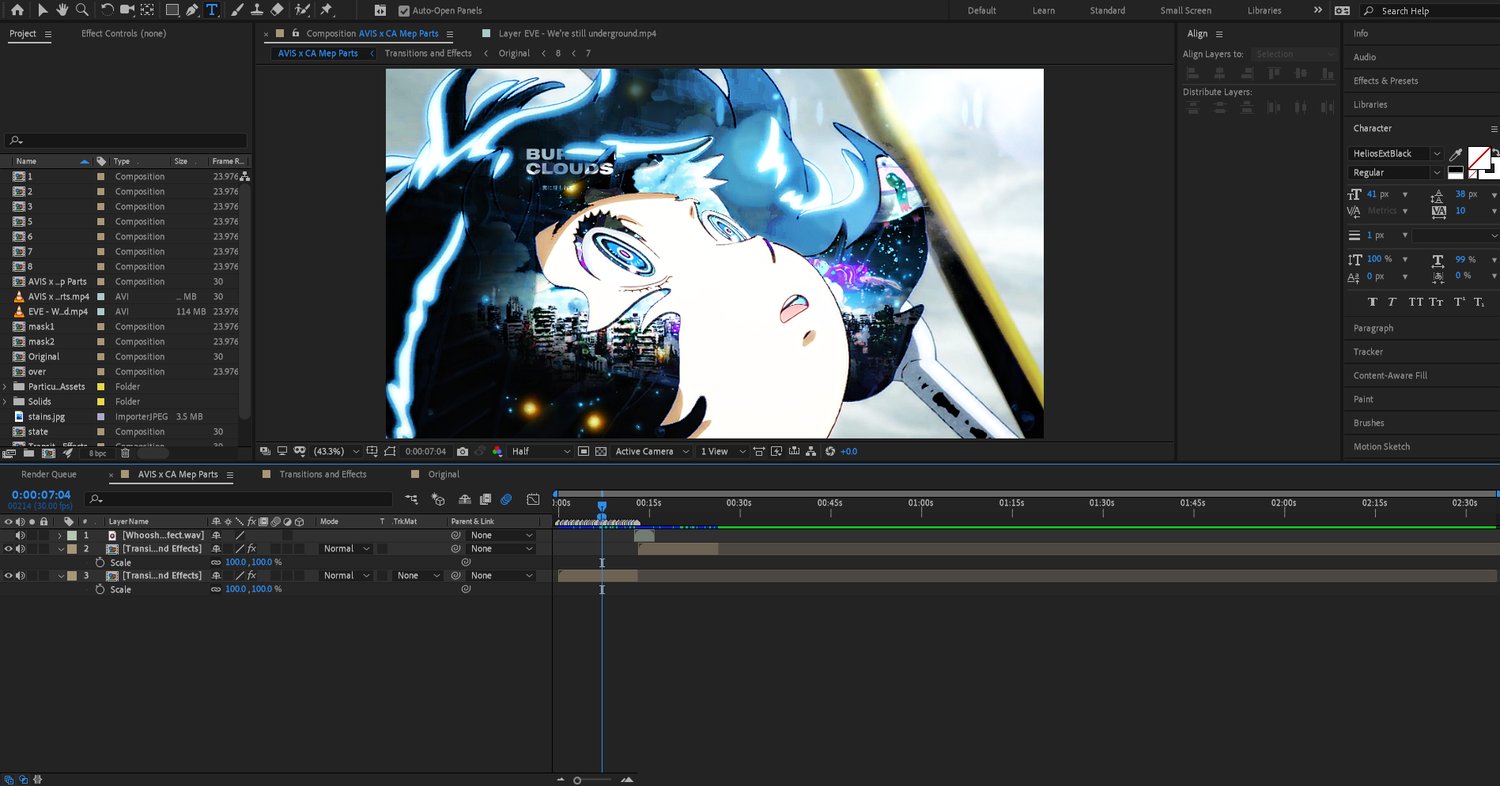Select the Learn workspace

pyautogui.click(x=1043, y=11)
